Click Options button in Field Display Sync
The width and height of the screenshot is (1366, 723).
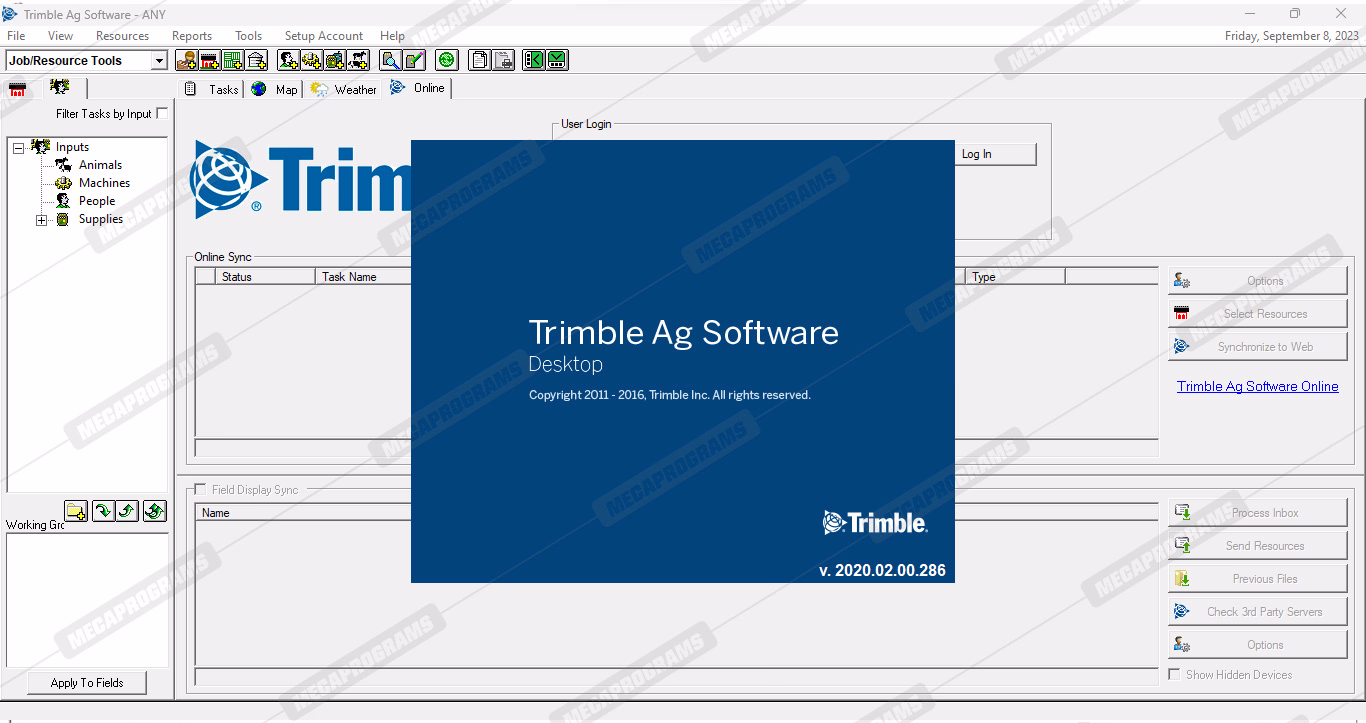pos(1257,645)
